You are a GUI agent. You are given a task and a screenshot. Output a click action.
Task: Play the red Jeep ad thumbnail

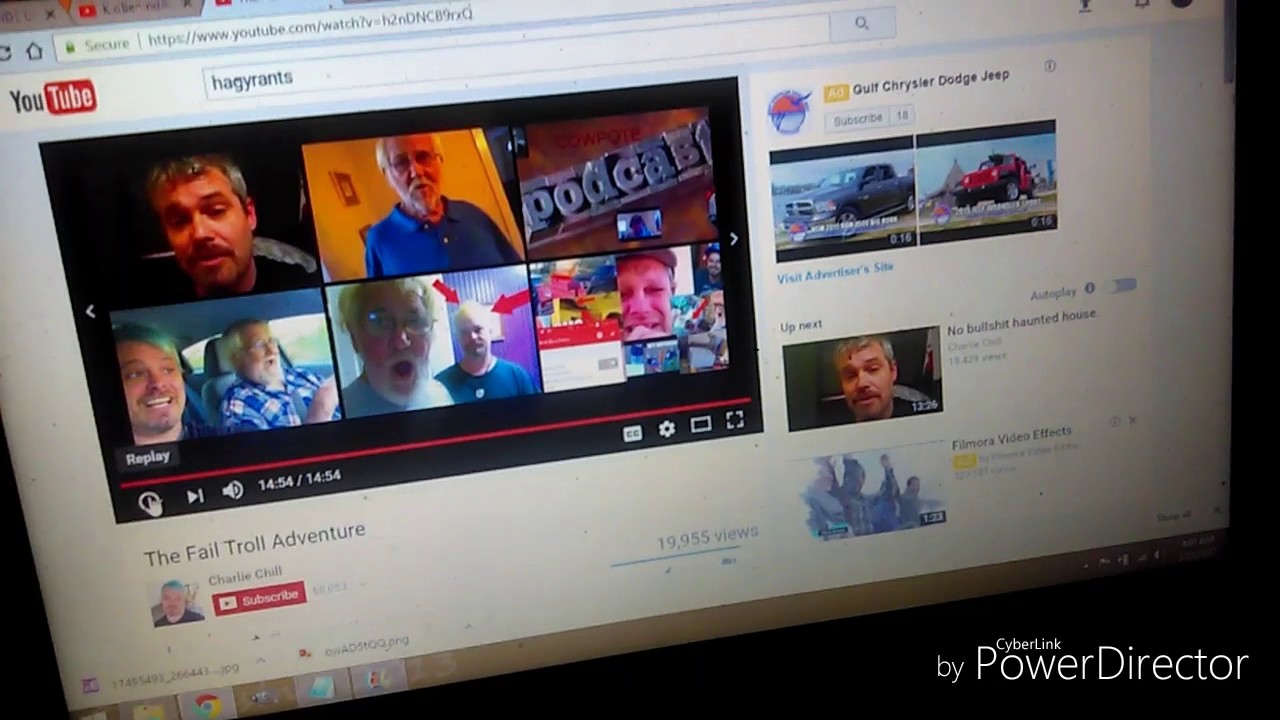click(987, 181)
